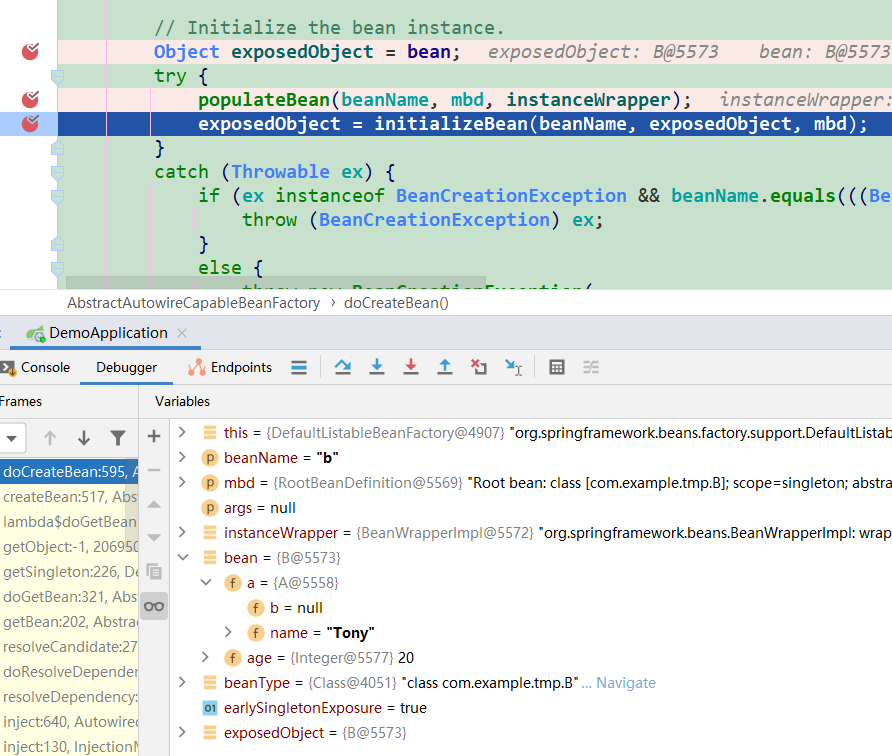Move watch up with the triangle icon
Image resolution: width=892 pixels, height=756 pixels.
154,504
